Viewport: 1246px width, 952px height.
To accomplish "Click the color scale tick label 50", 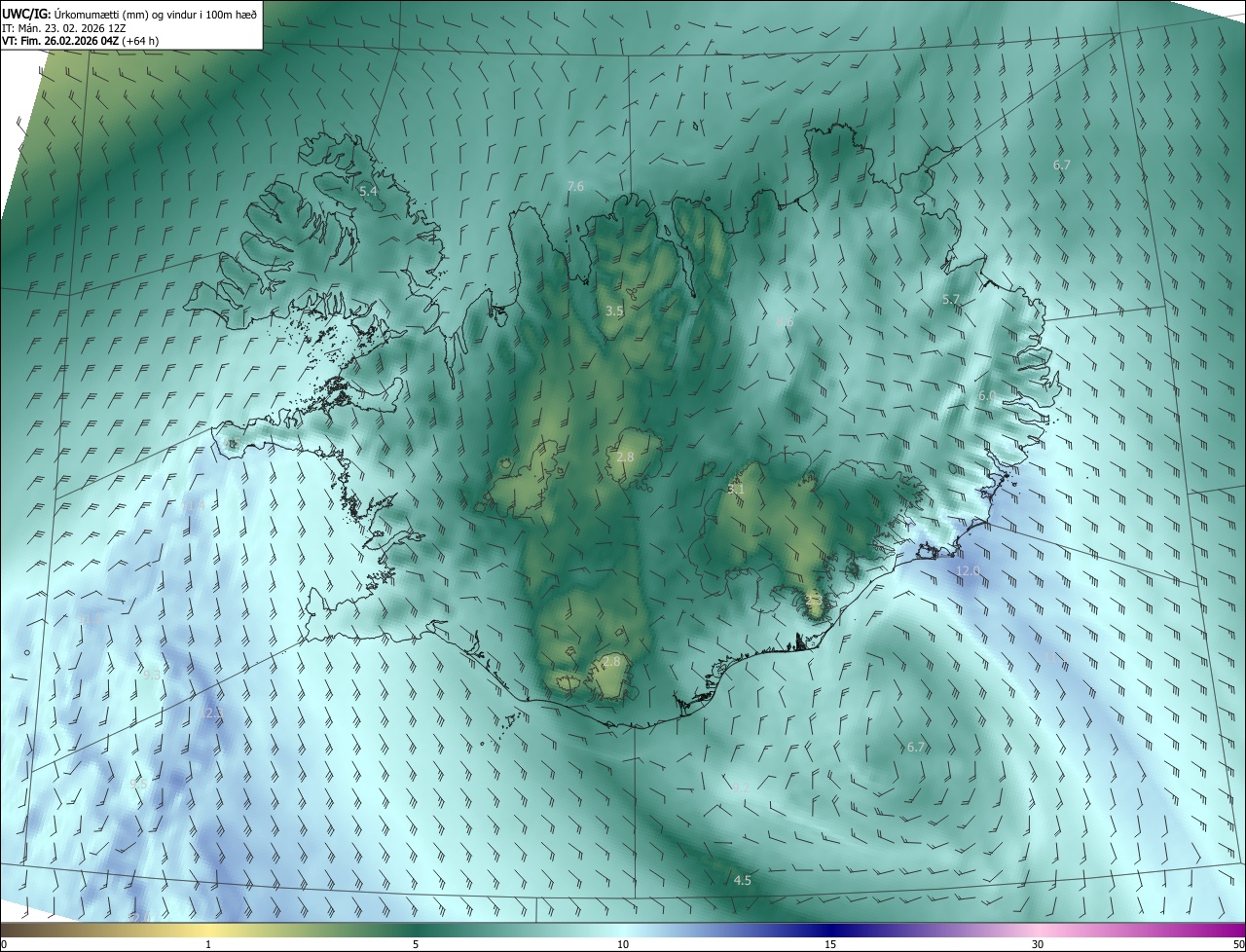I will coord(1238,945).
